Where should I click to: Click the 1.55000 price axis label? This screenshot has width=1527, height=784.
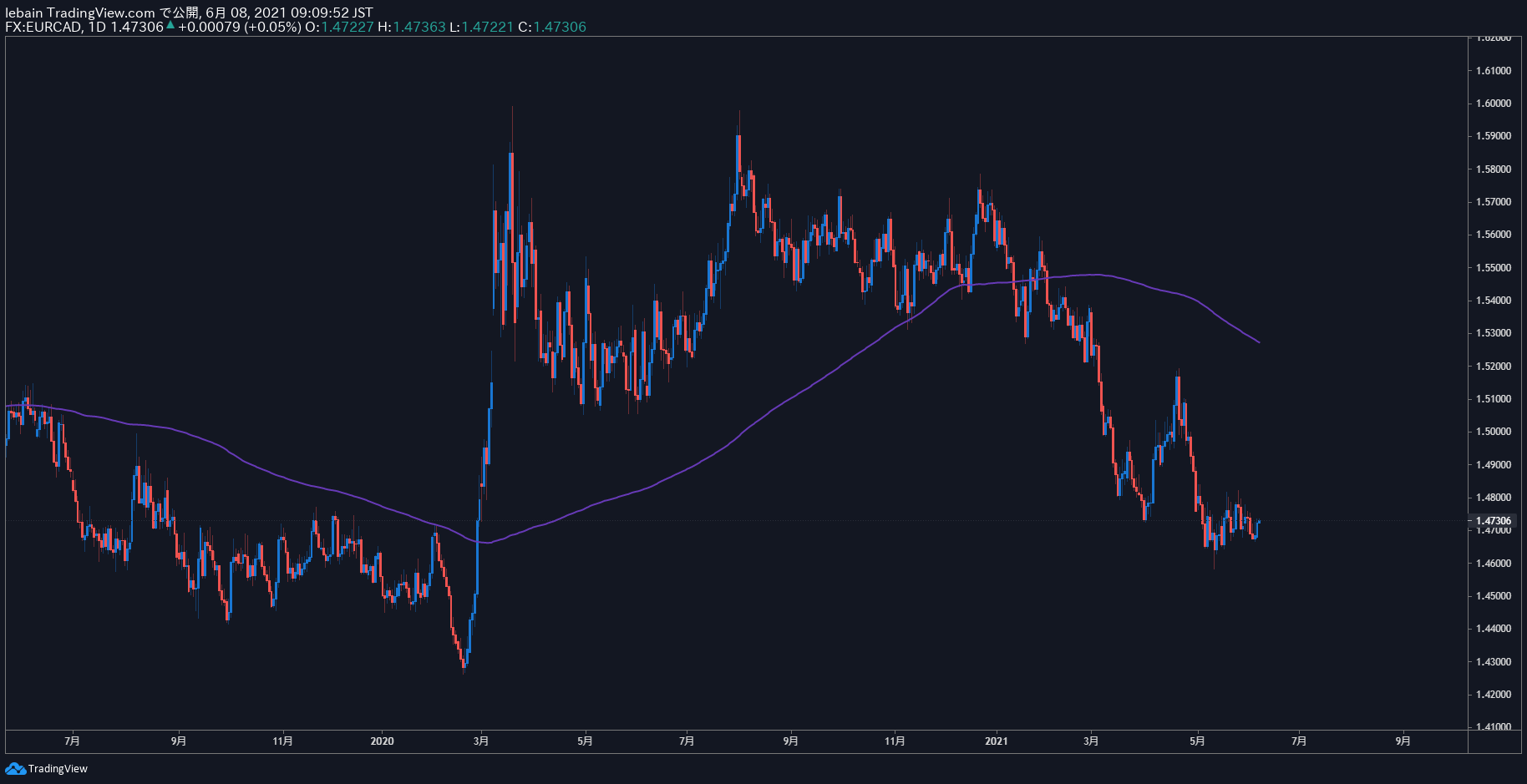[x=1494, y=268]
